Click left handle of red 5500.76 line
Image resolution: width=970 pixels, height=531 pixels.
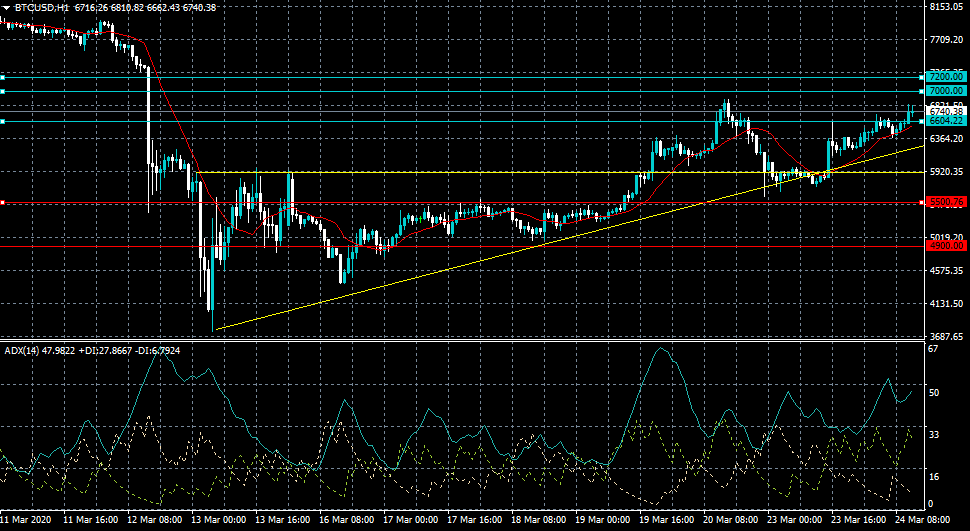click(2, 203)
